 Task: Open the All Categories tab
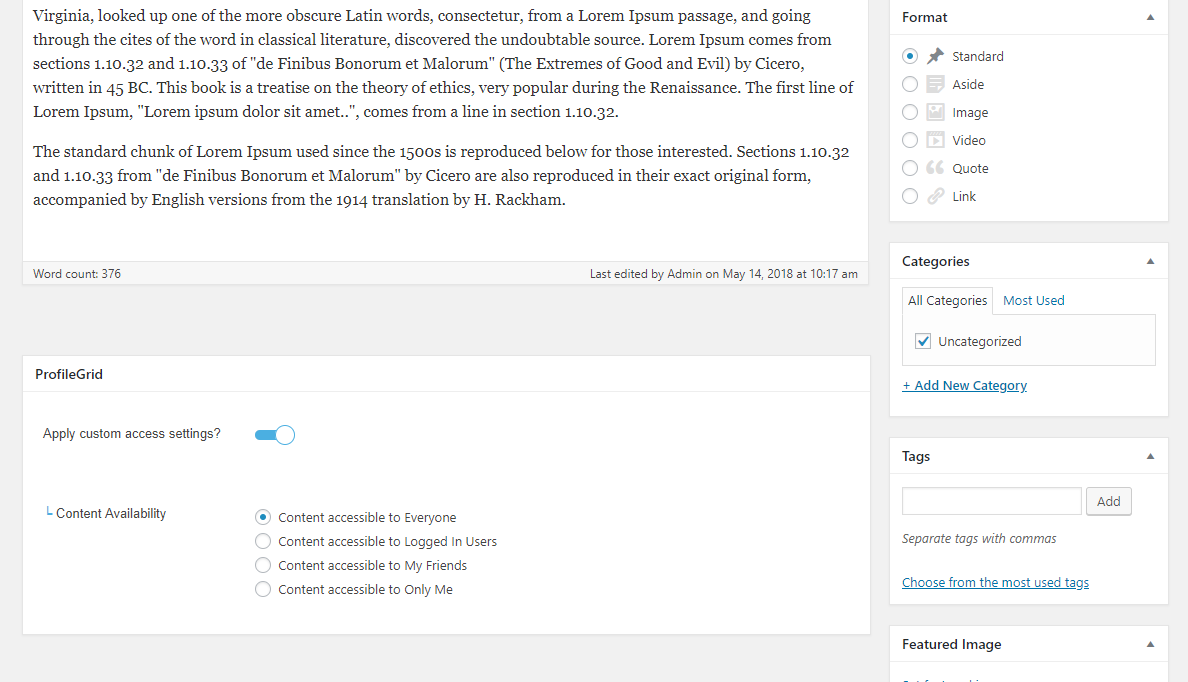point(947,300)
